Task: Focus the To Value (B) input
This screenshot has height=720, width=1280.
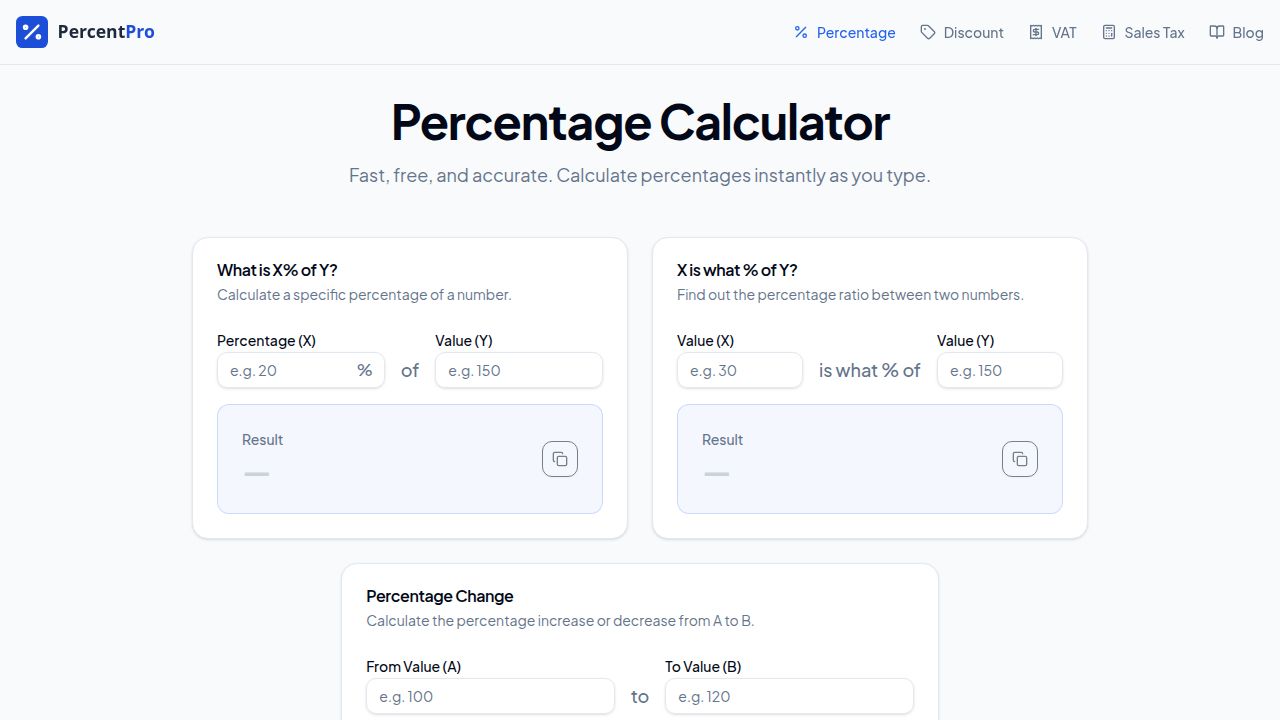Action: point(789,696)
